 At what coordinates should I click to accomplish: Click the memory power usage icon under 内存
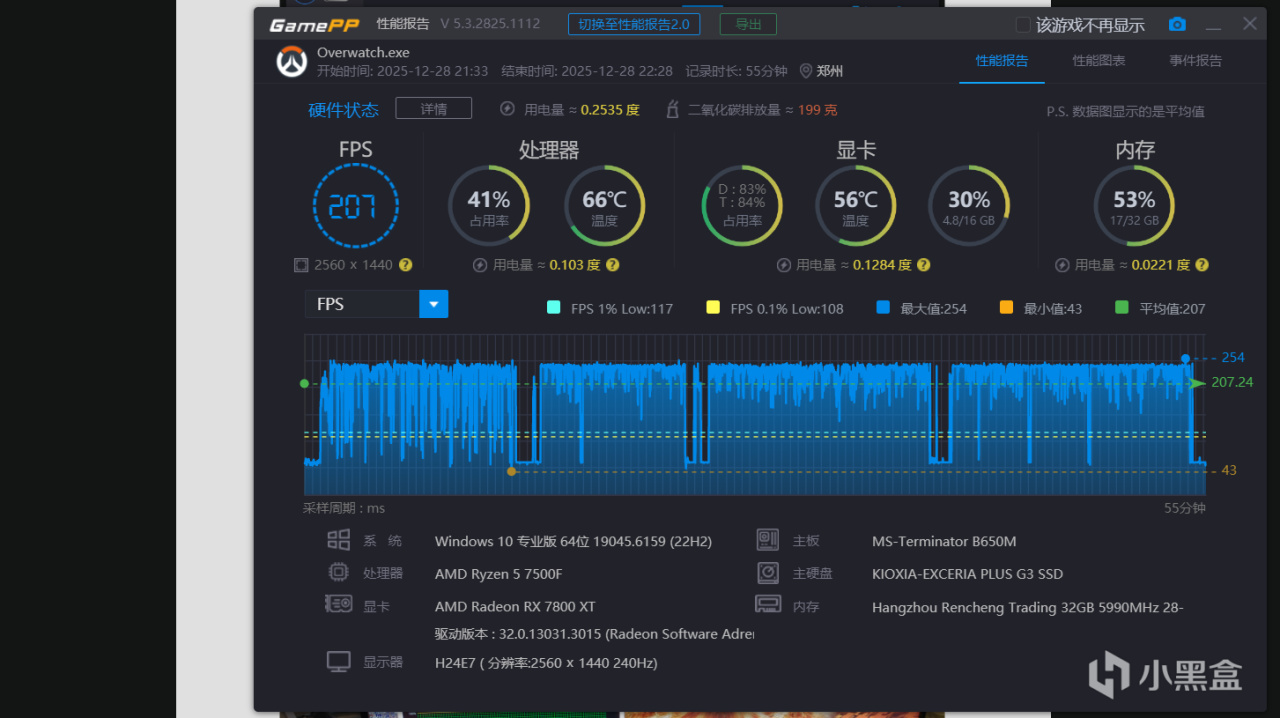tap(1063, 265)
